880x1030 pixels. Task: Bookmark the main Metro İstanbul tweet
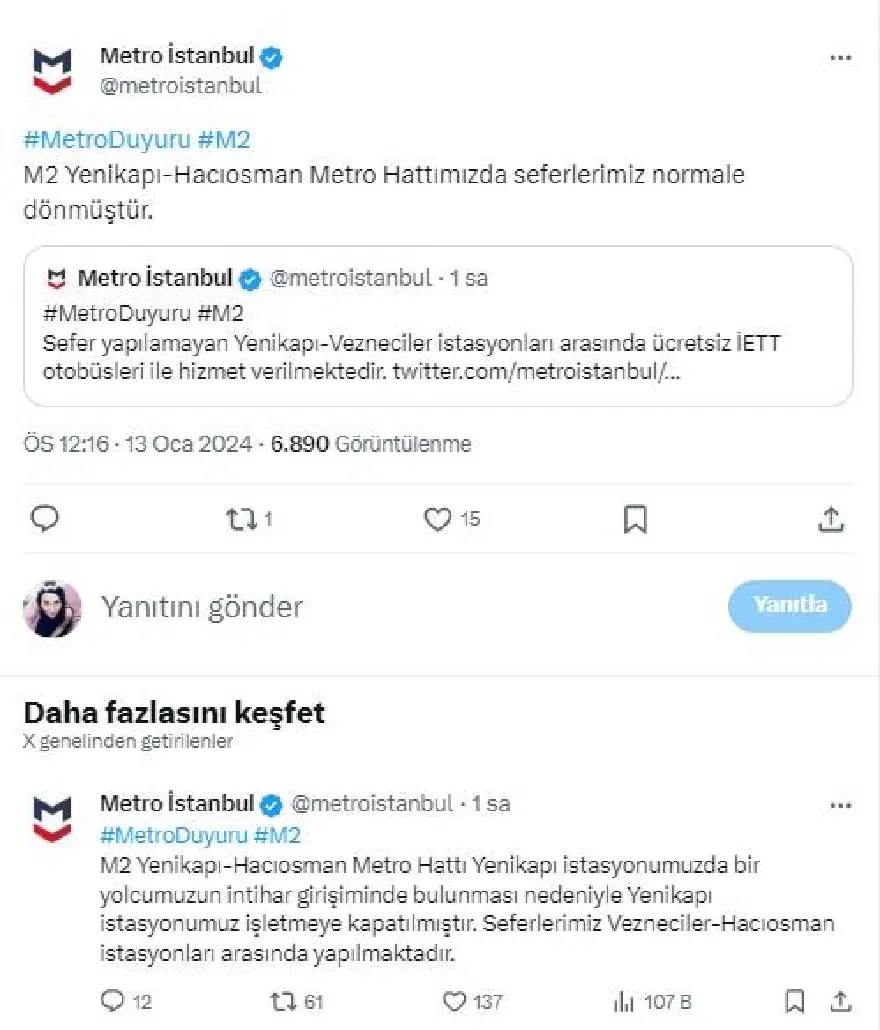(635, 519)
